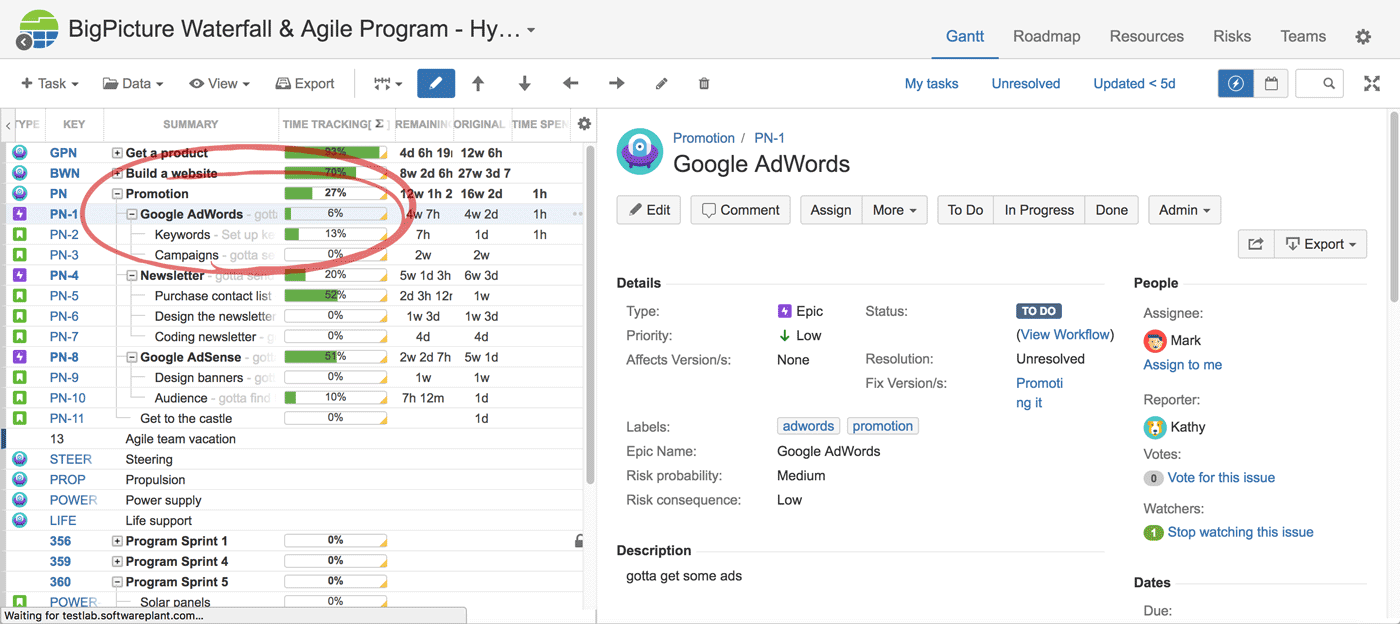Collapse the Newsletter epic

132,275
